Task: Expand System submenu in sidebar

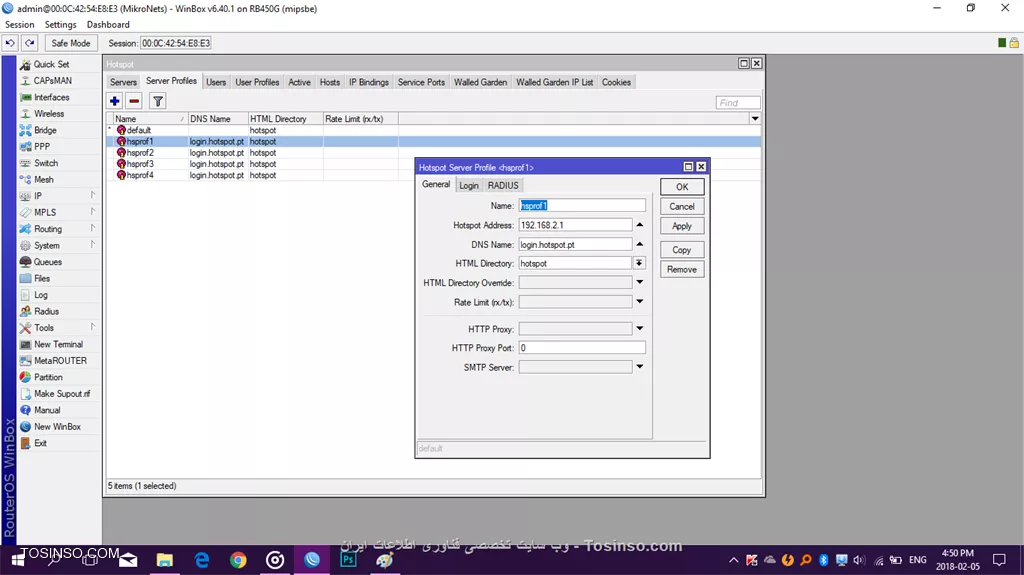Action: pos(93,245)
